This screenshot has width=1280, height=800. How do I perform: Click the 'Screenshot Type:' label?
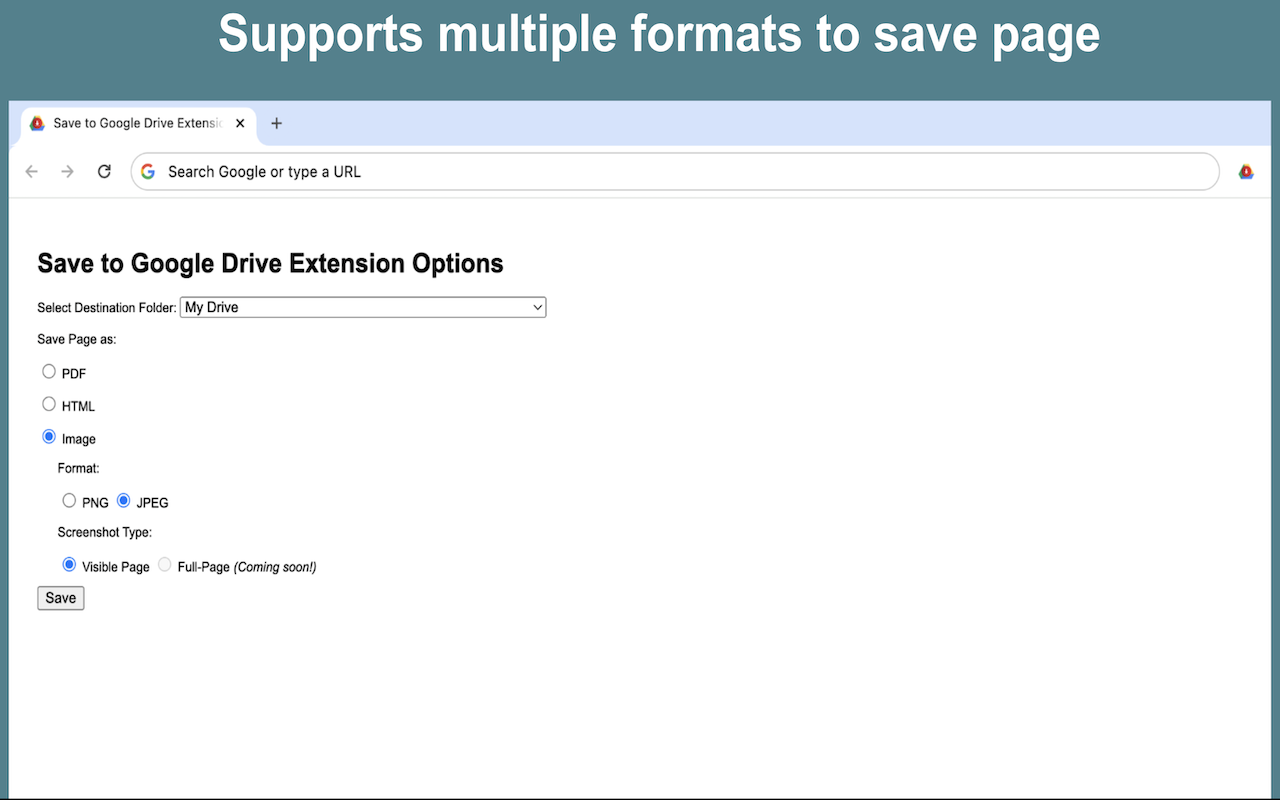(x=105, y=532)
